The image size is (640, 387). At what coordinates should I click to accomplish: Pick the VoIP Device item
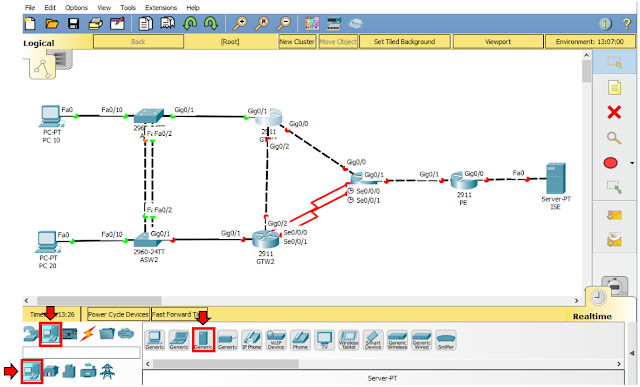(276, 340)
